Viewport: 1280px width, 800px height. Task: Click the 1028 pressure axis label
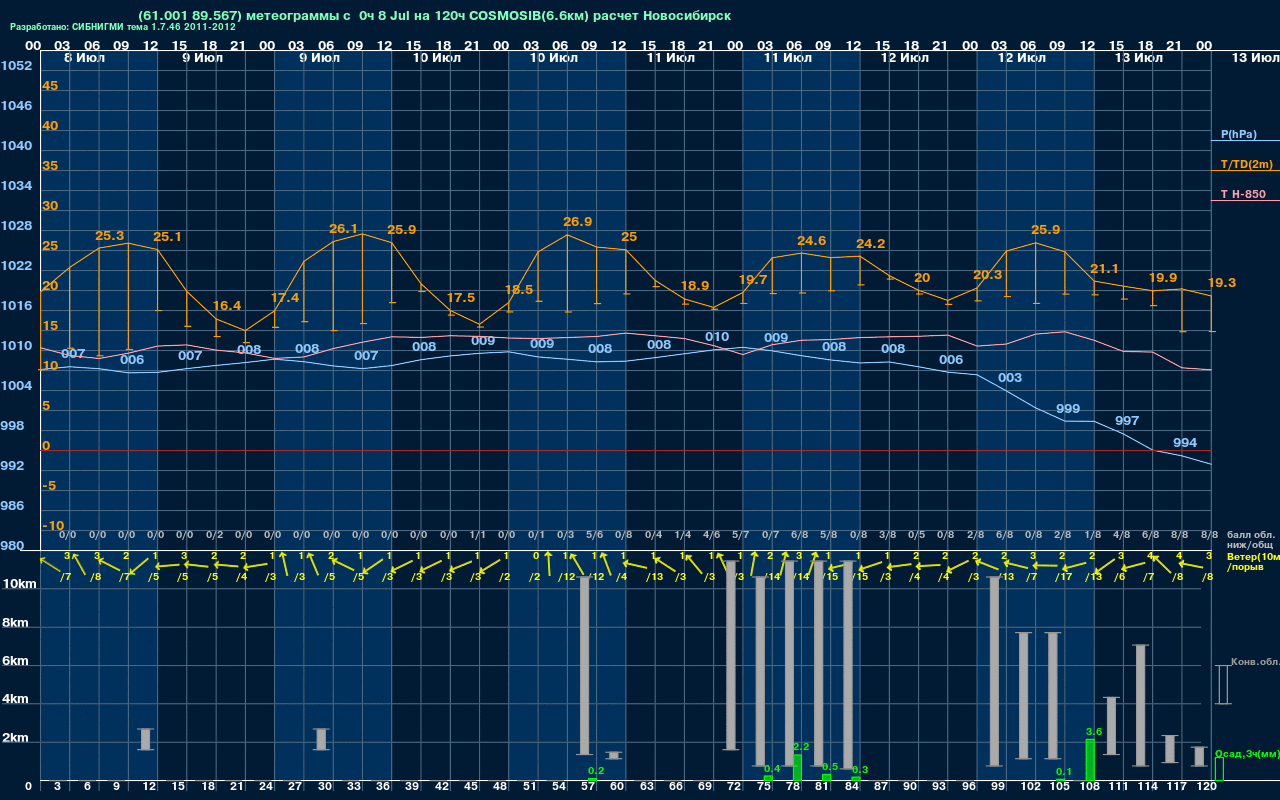coord(16,226)
